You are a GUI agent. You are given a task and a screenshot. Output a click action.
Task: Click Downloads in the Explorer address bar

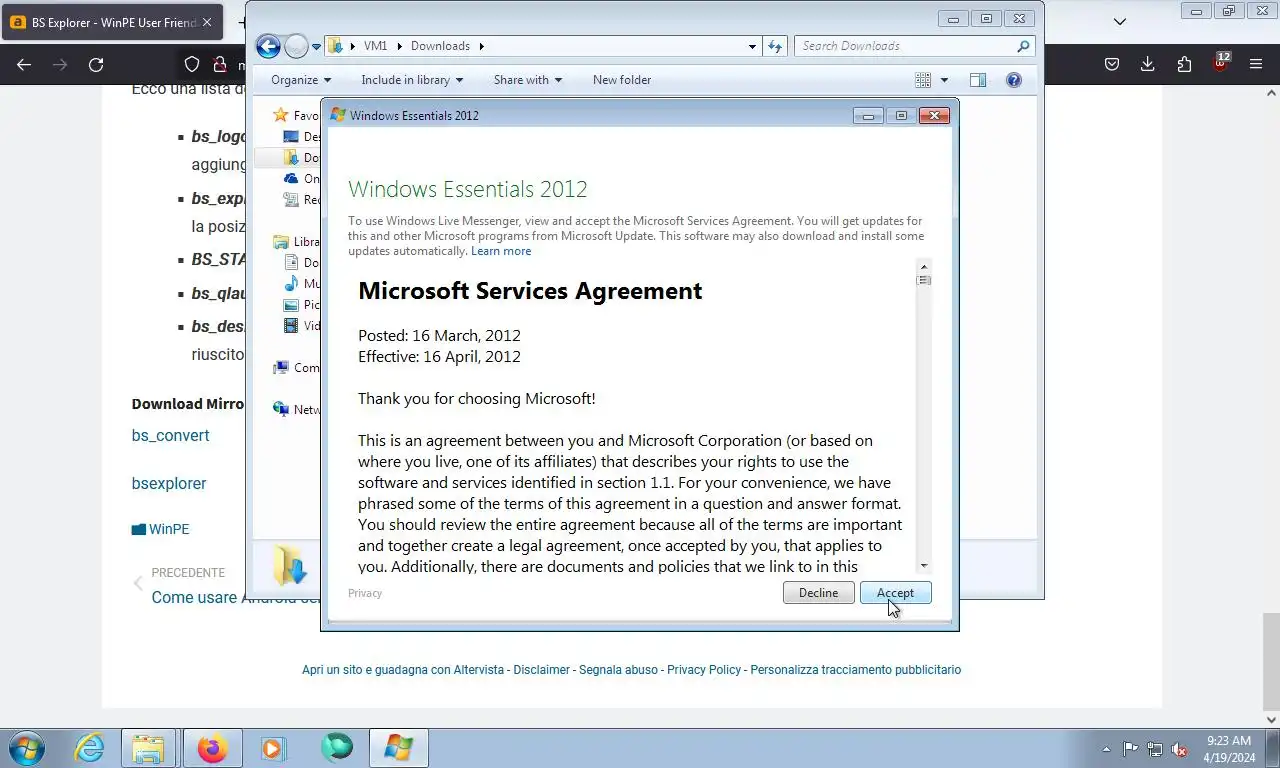click(x=440, y=46)
